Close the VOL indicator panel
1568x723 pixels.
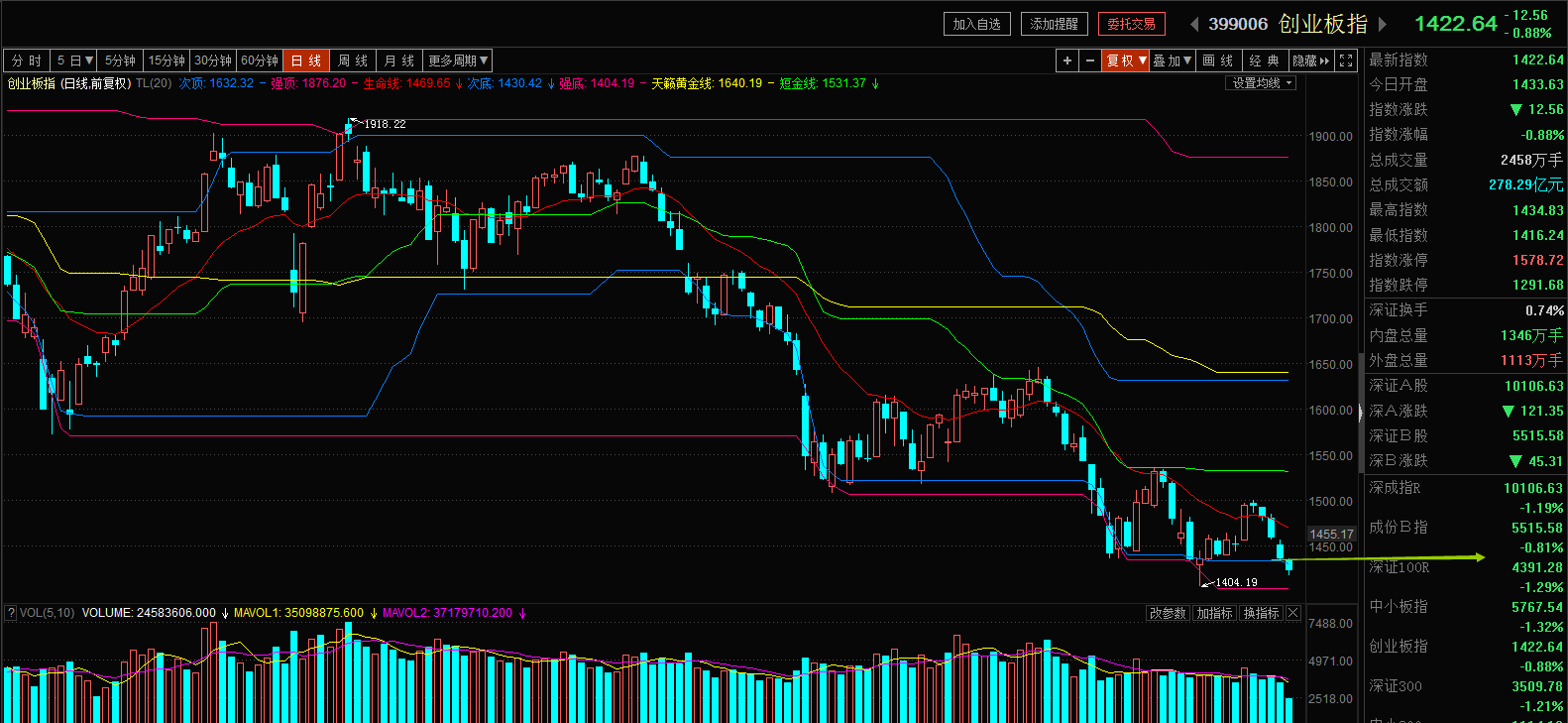(x=1292, y=613)
